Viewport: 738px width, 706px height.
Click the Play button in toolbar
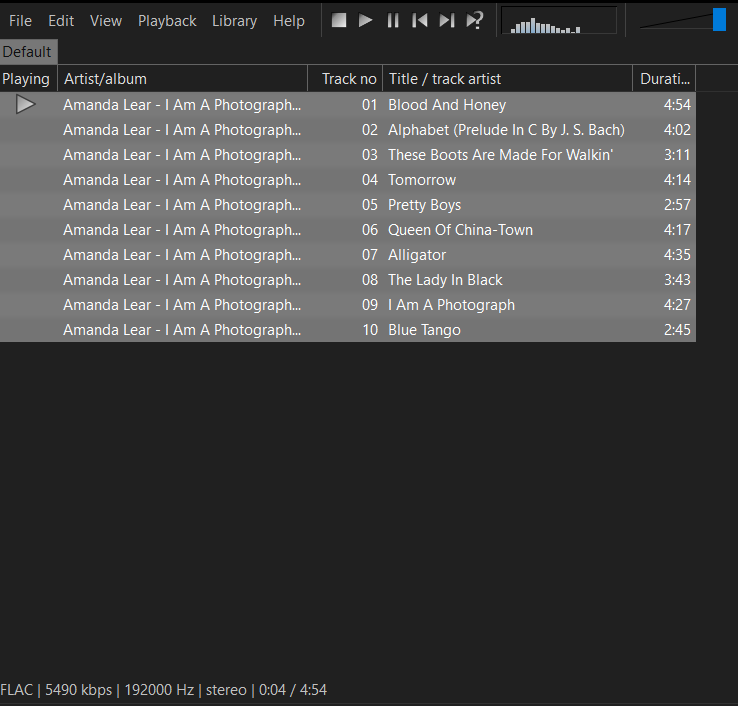(366, 20)
